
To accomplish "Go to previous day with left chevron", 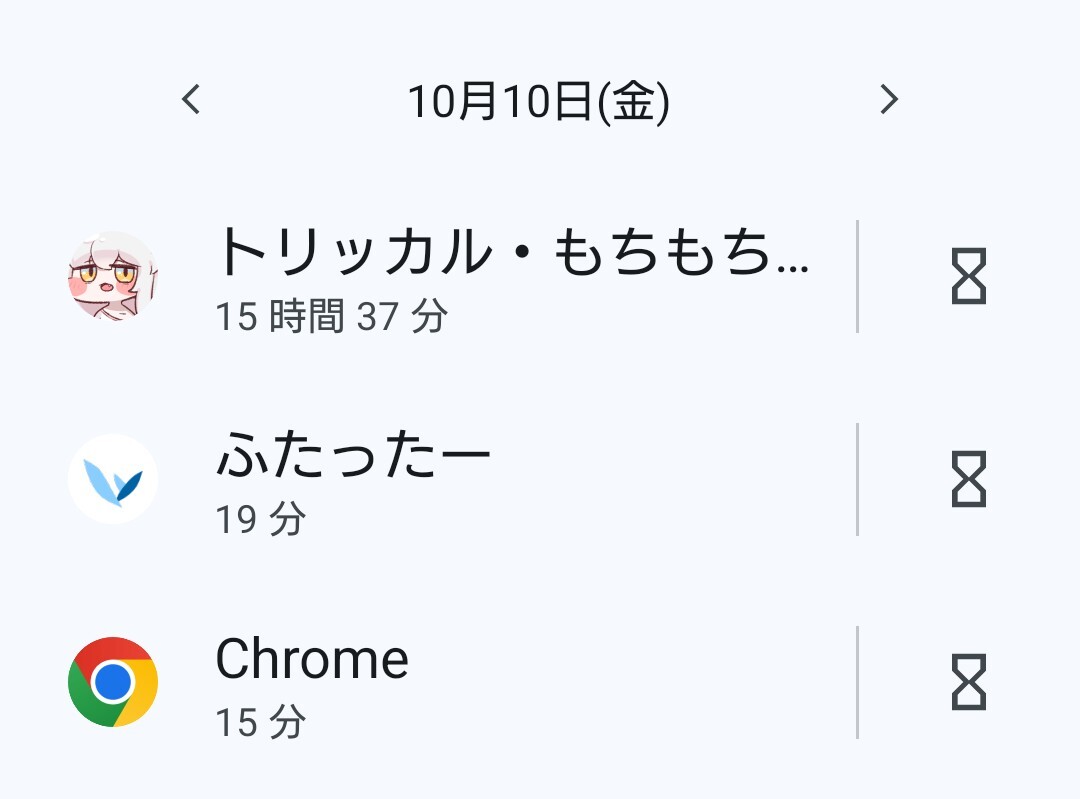I will pos(191,99).
